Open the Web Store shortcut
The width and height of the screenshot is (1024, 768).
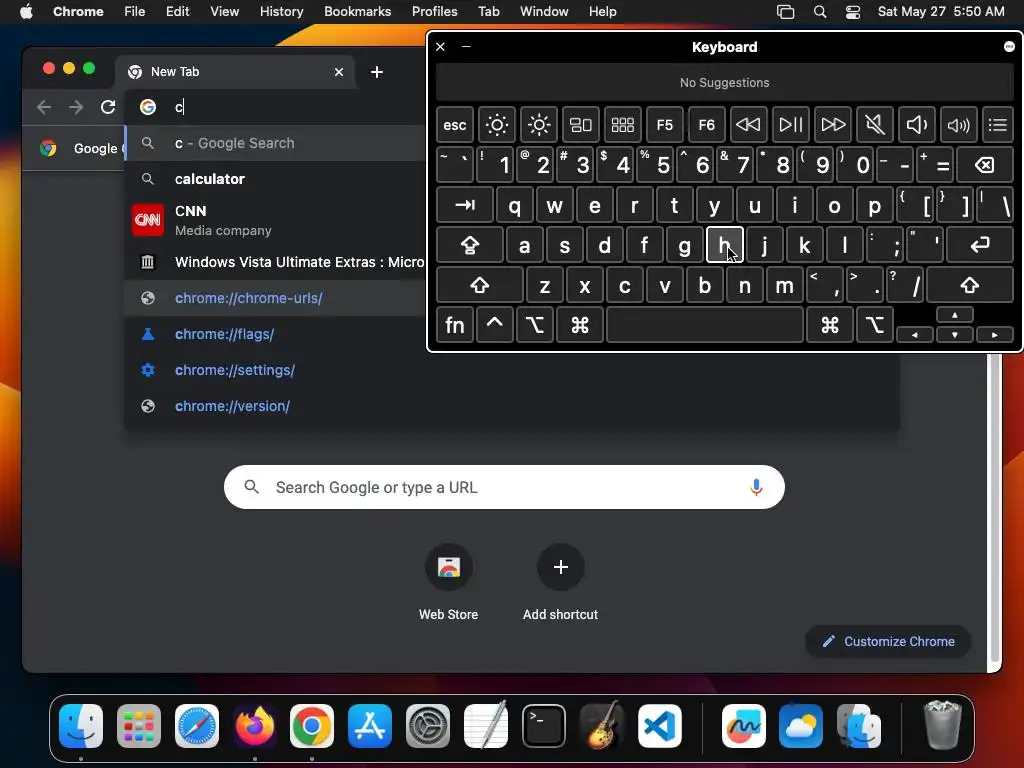[449, 567]
